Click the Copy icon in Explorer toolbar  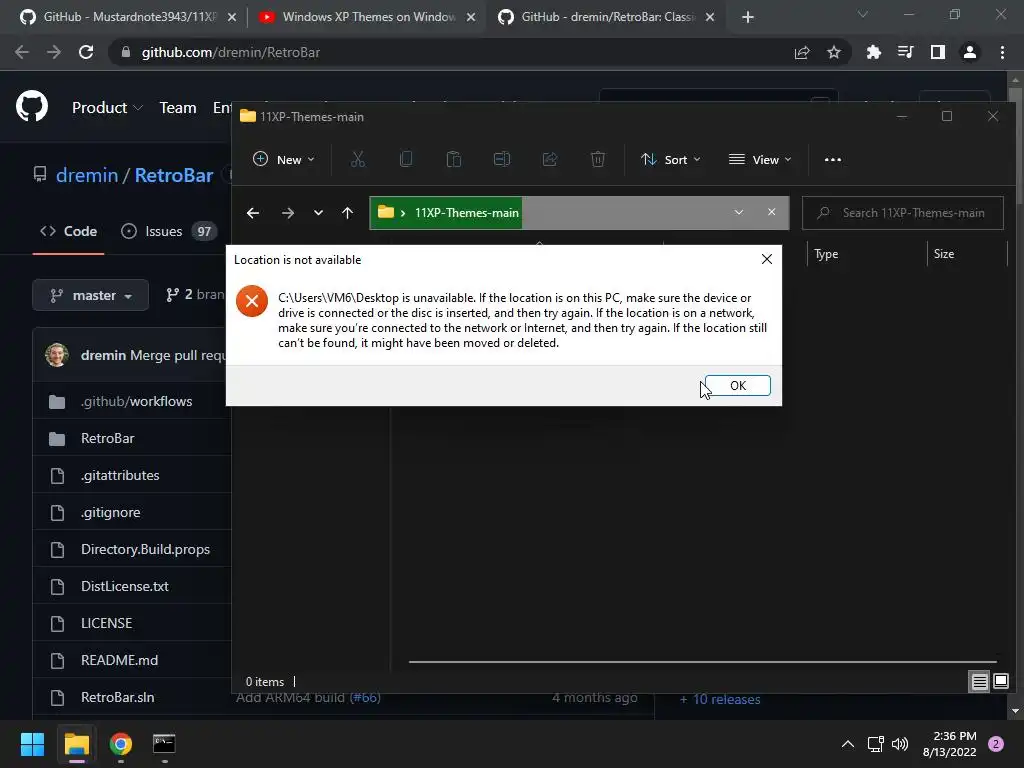pyautogui.click(x=406, y=159)
